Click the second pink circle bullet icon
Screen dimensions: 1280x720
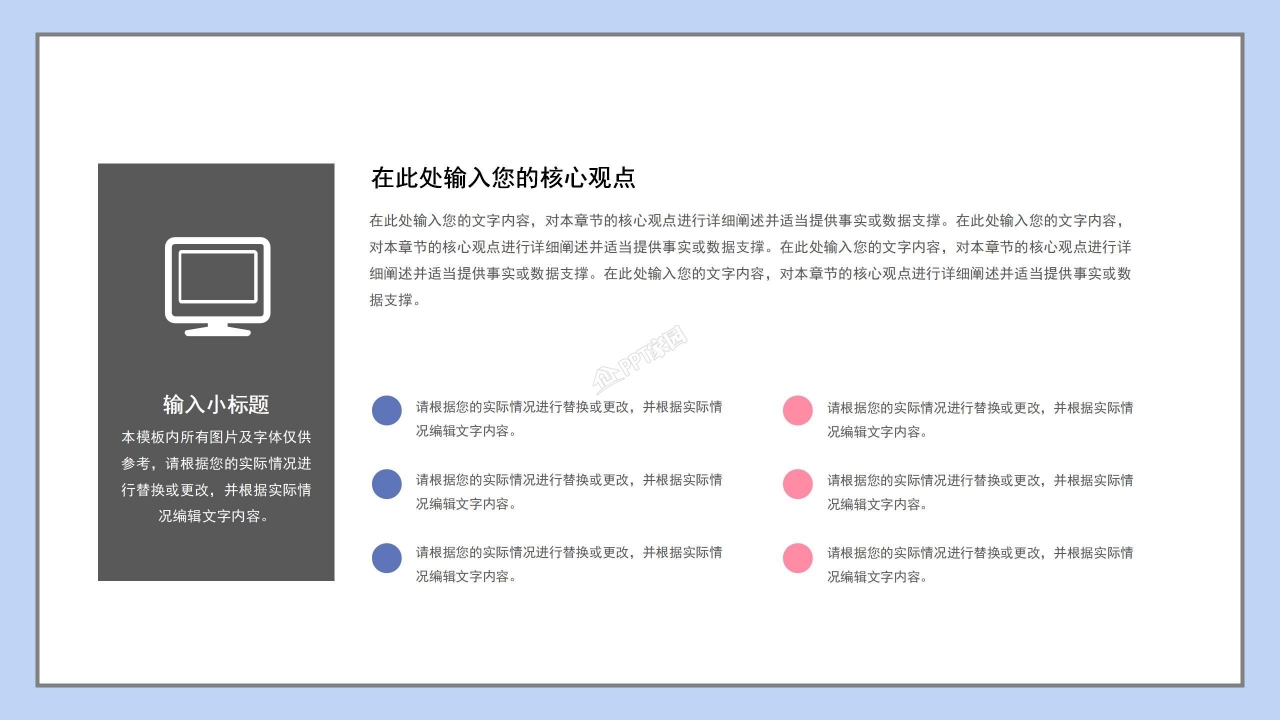(797, 484)
